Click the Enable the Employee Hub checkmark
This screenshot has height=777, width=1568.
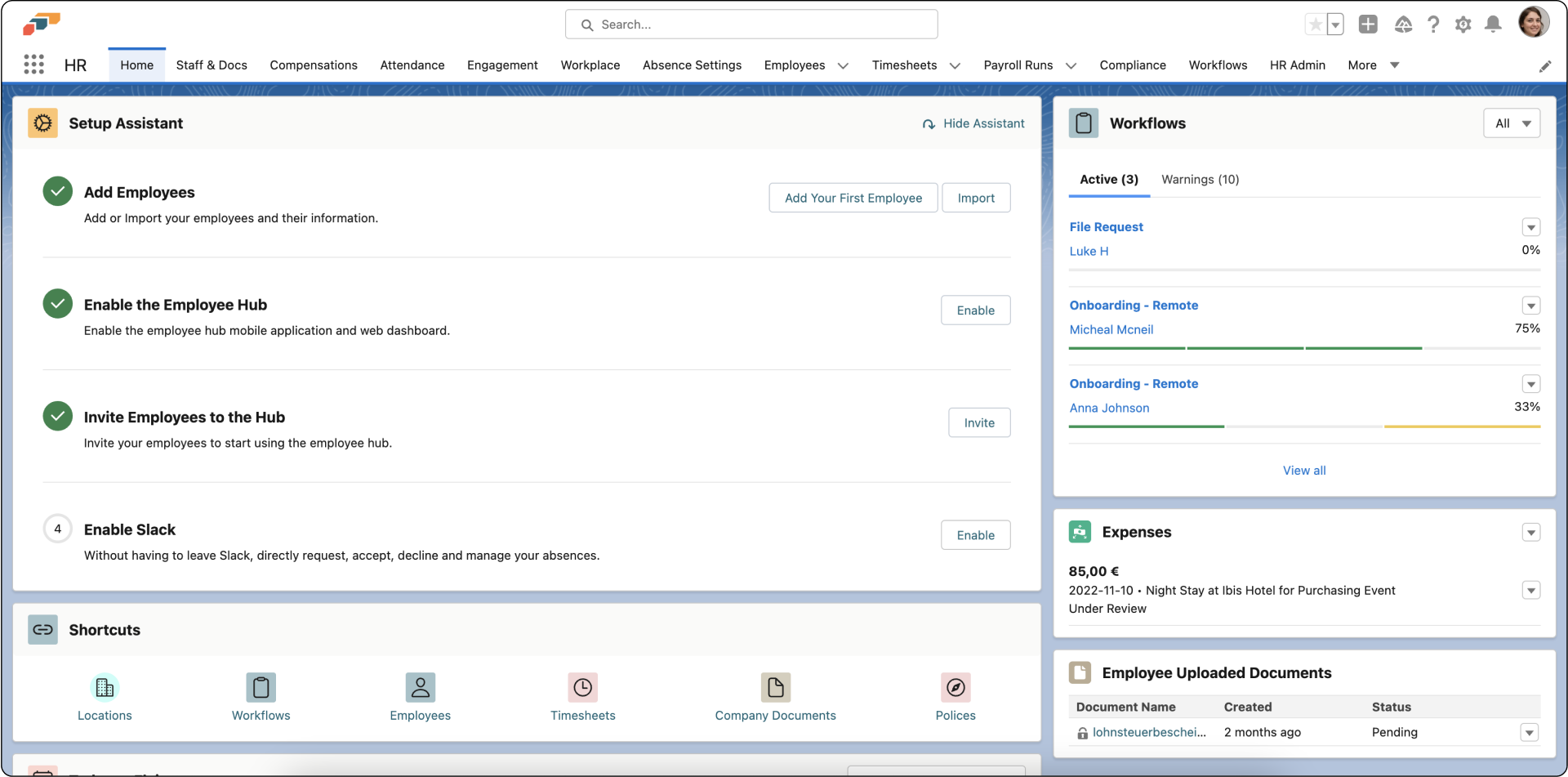pos(58,304)
